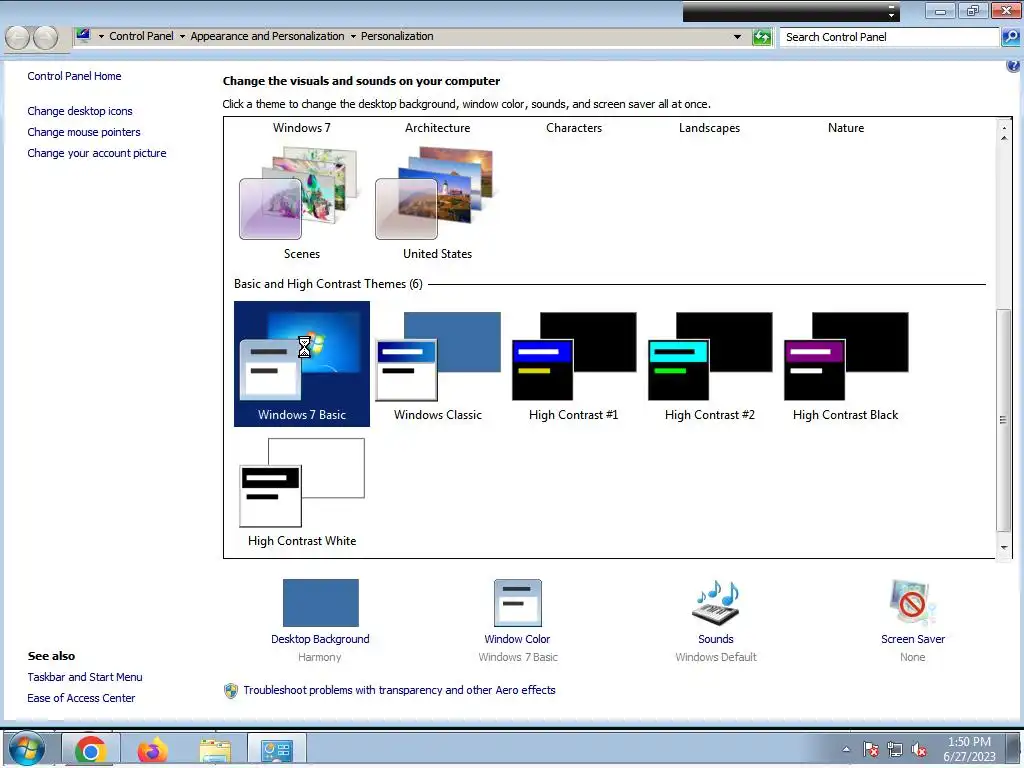
Task: Click the Nature theme label
Action: tap(846, 128)
